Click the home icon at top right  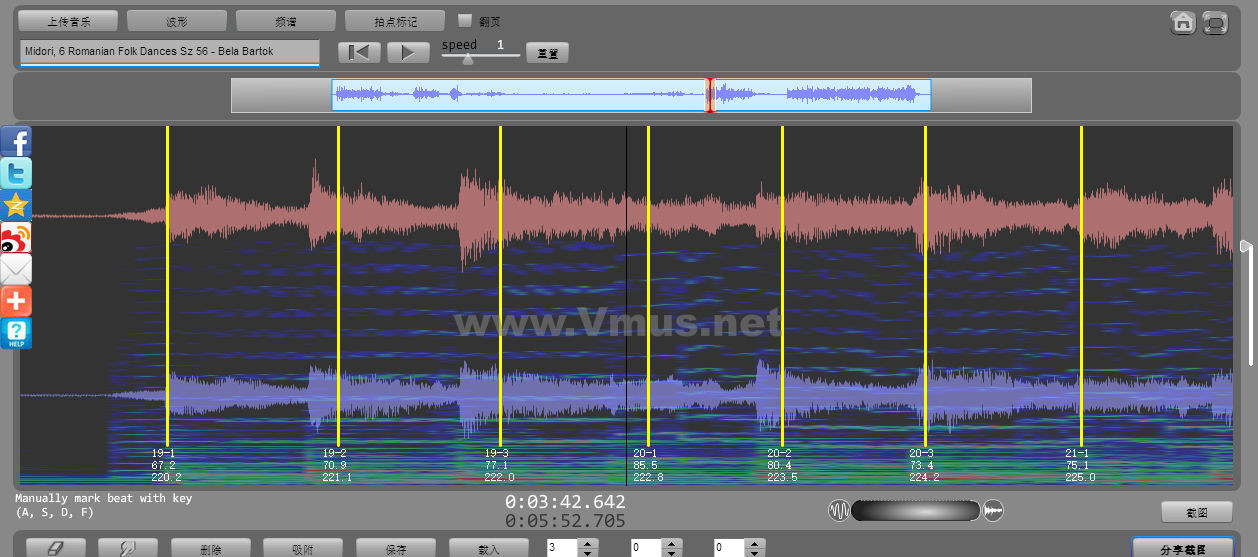coord(1183,22)
